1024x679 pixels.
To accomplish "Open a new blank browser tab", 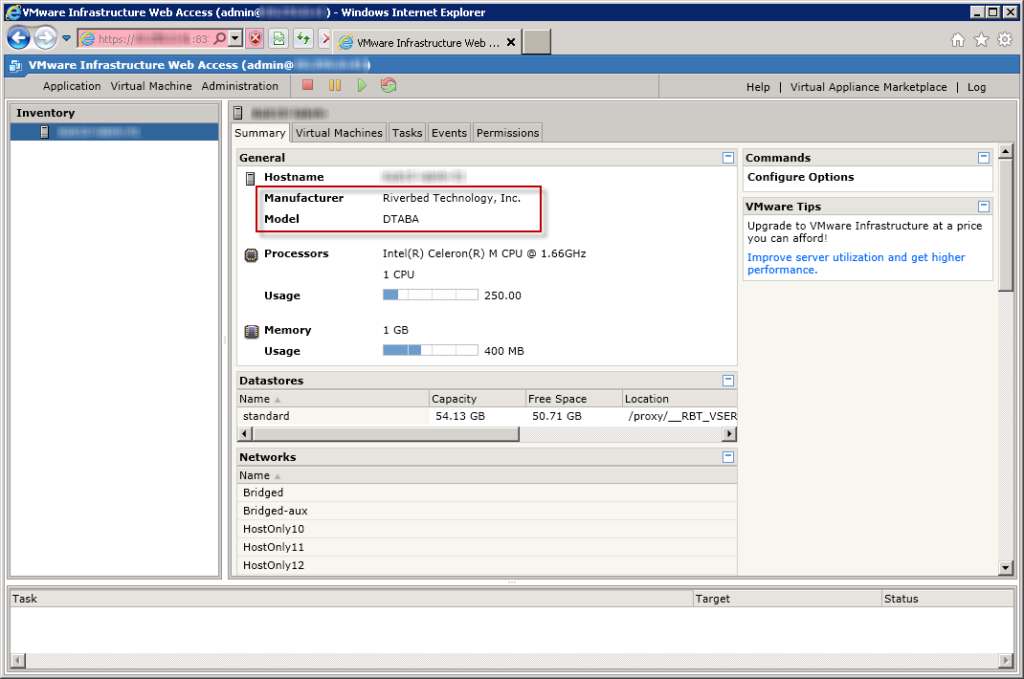I will pyautogui.click(x=536, y=42).
